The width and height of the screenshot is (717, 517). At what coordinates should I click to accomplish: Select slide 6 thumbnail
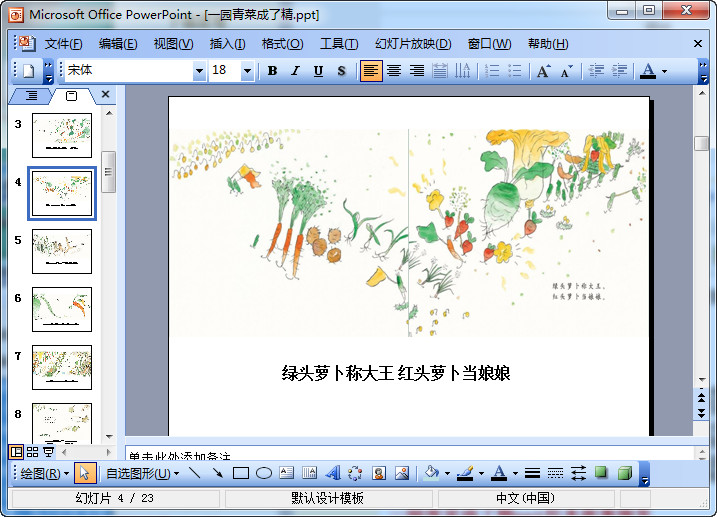click(x=62, y=309)
